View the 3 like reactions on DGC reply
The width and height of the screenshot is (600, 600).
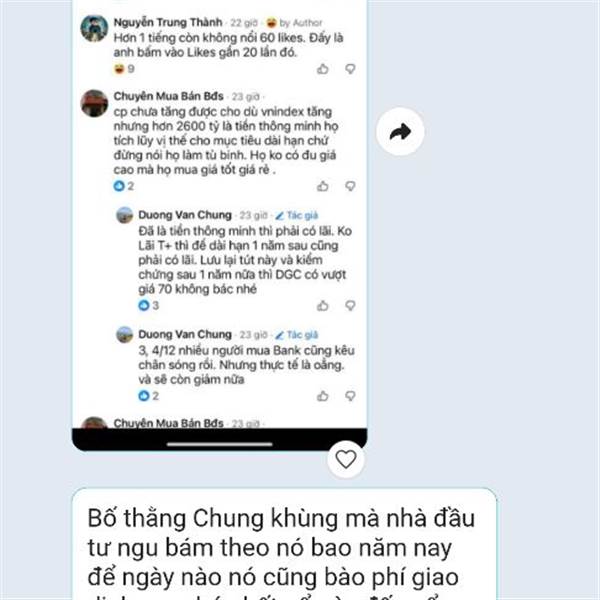point(148,305)
